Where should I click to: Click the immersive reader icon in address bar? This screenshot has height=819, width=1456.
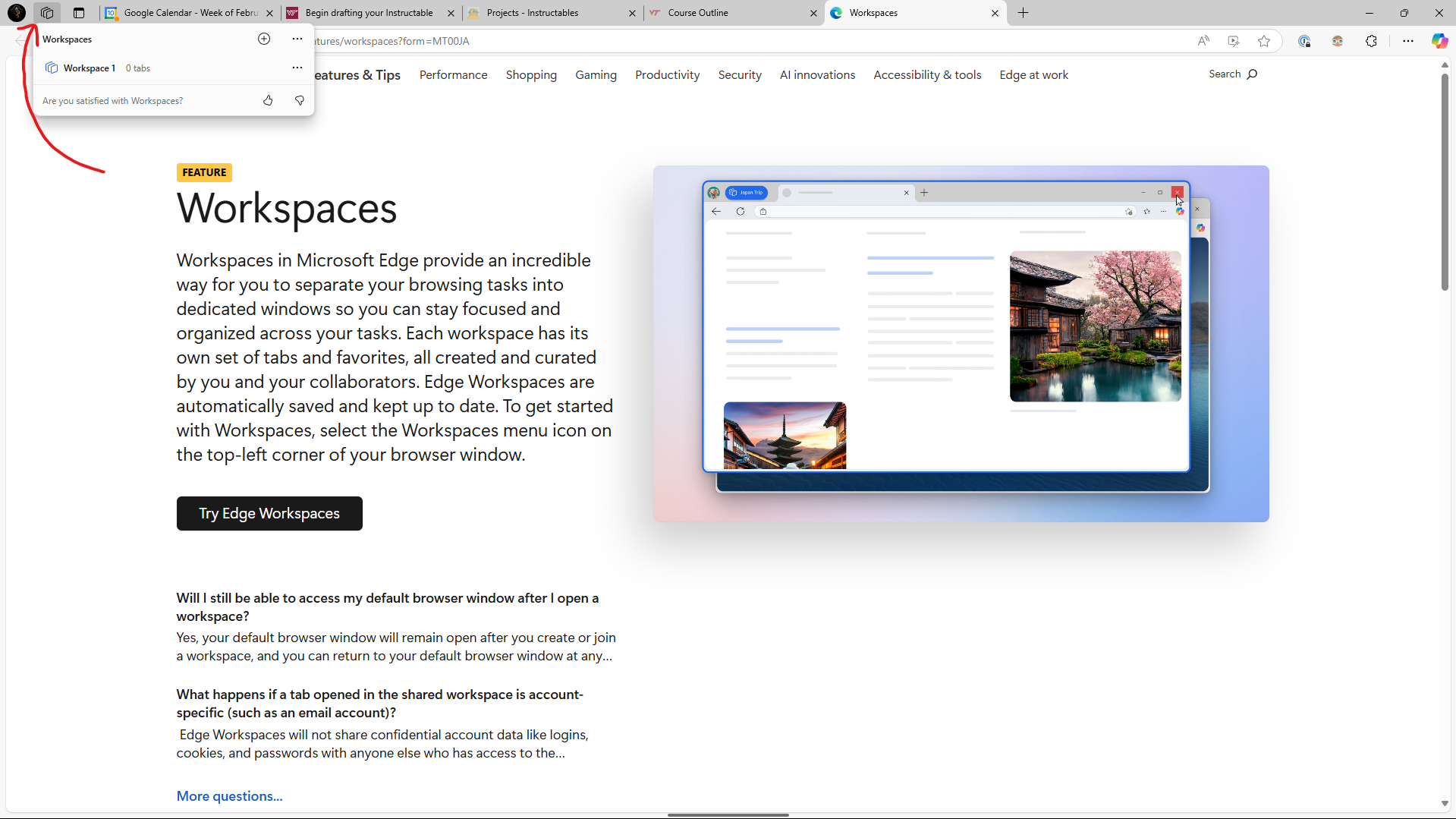[x=1234, y=41]
